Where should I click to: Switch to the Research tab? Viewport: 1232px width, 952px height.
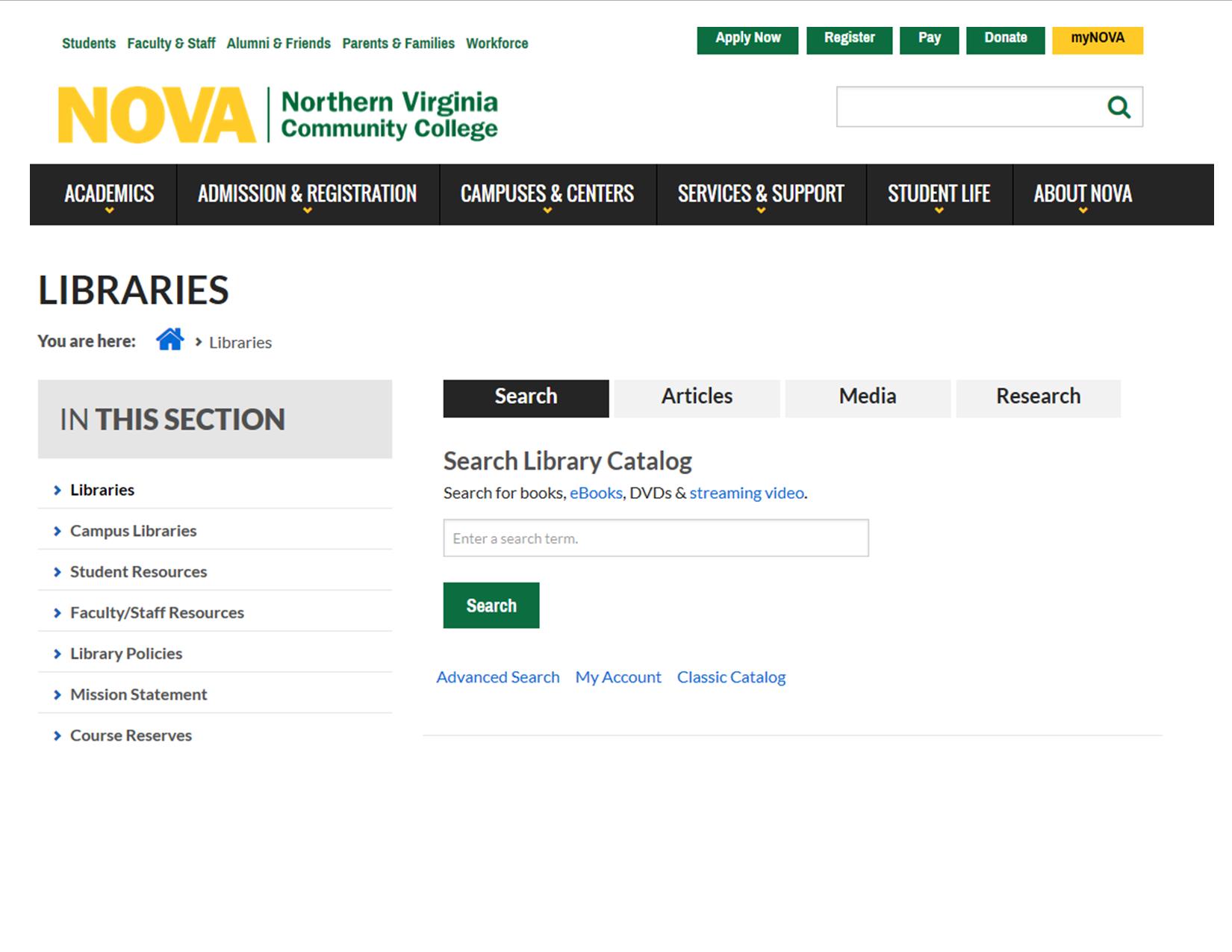click(x=1038, y=398)
